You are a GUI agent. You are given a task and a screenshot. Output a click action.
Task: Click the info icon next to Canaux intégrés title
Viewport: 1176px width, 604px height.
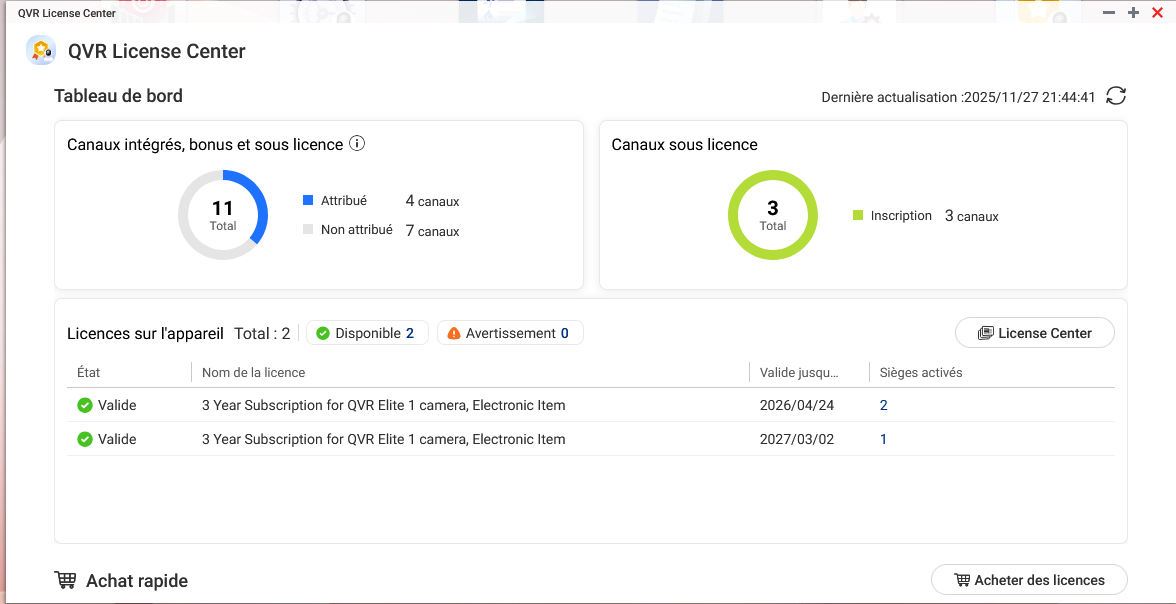[x=357, y=144]
